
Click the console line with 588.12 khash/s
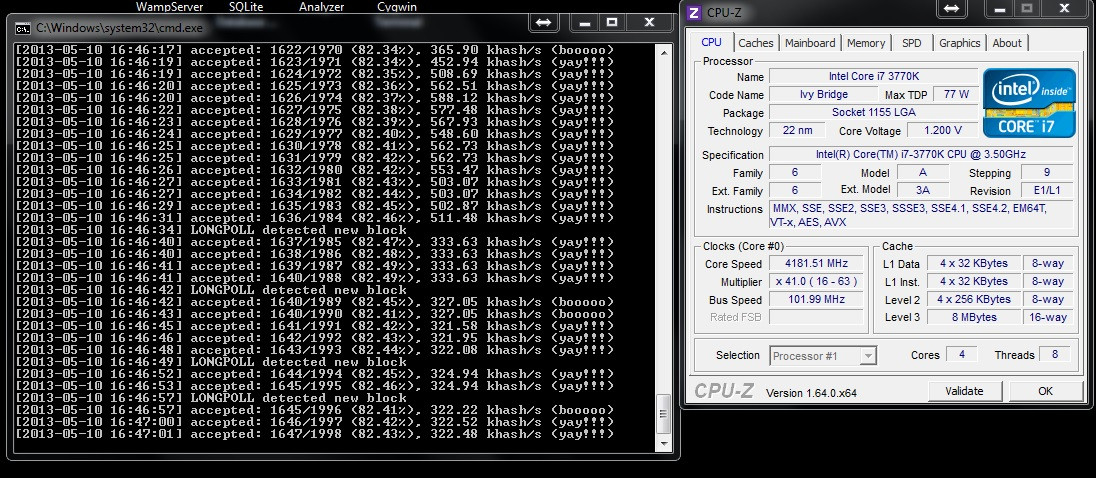click(315, 98)
